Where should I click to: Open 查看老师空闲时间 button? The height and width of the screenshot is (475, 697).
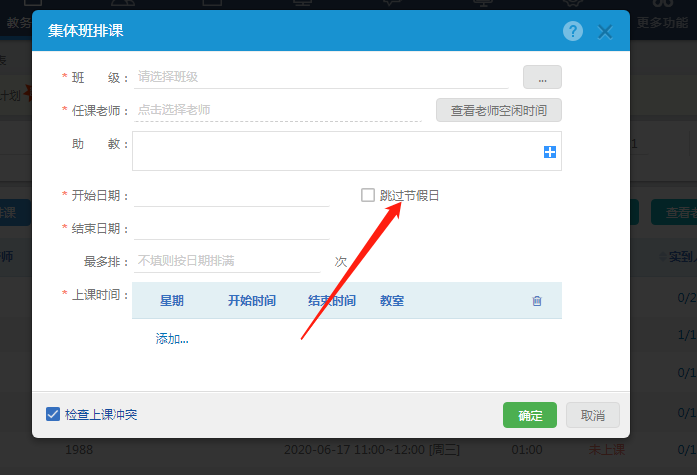point(499,110)
